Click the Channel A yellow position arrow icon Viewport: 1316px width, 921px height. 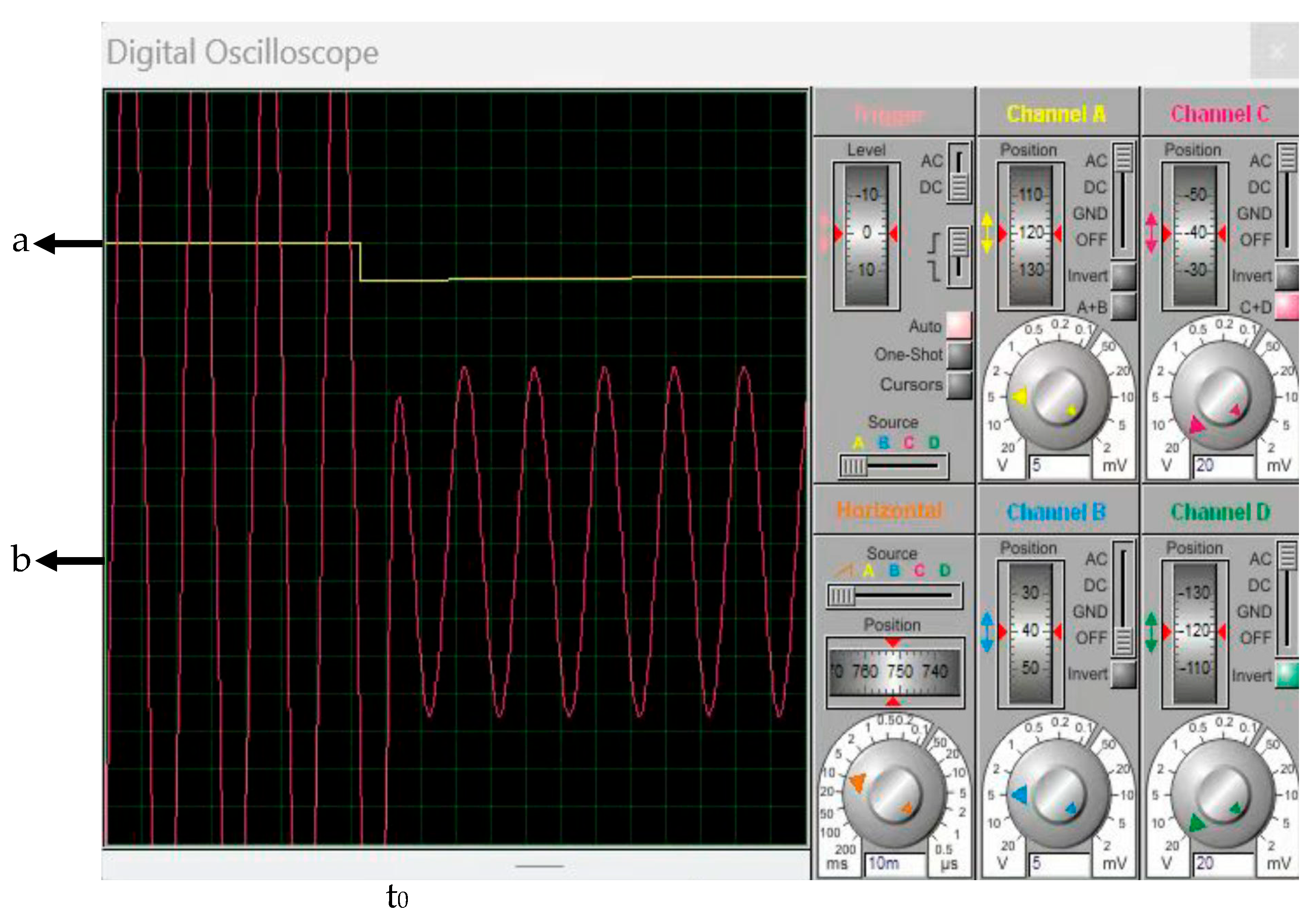pos(986,233)
